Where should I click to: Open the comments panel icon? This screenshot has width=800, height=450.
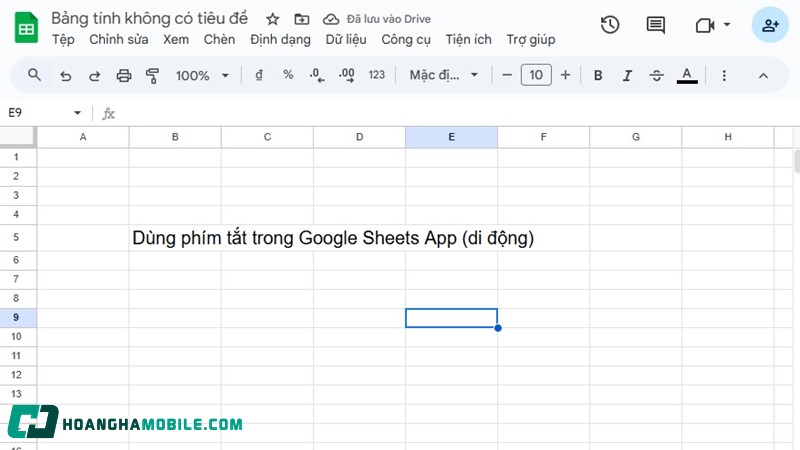[x=655, y=25]
